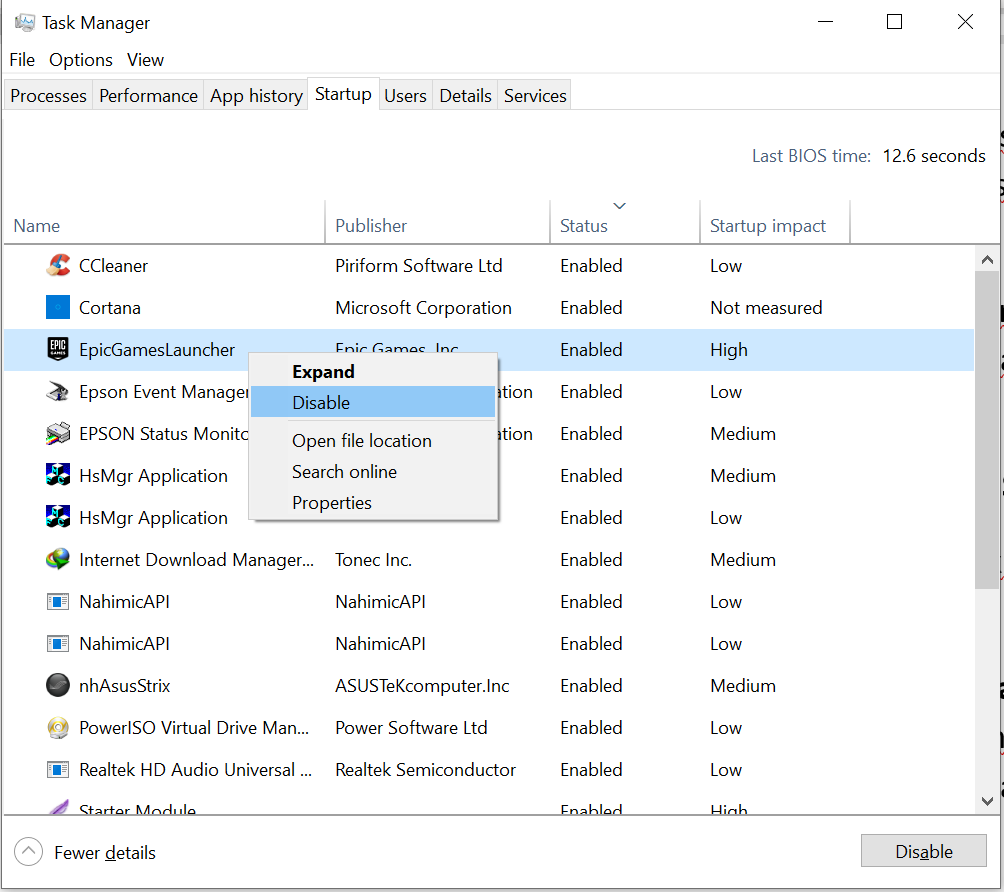Select the PowerISO Virtual Drive Manager entry
The height and width of the screenshot is (892, 1004).
point(194,727)
